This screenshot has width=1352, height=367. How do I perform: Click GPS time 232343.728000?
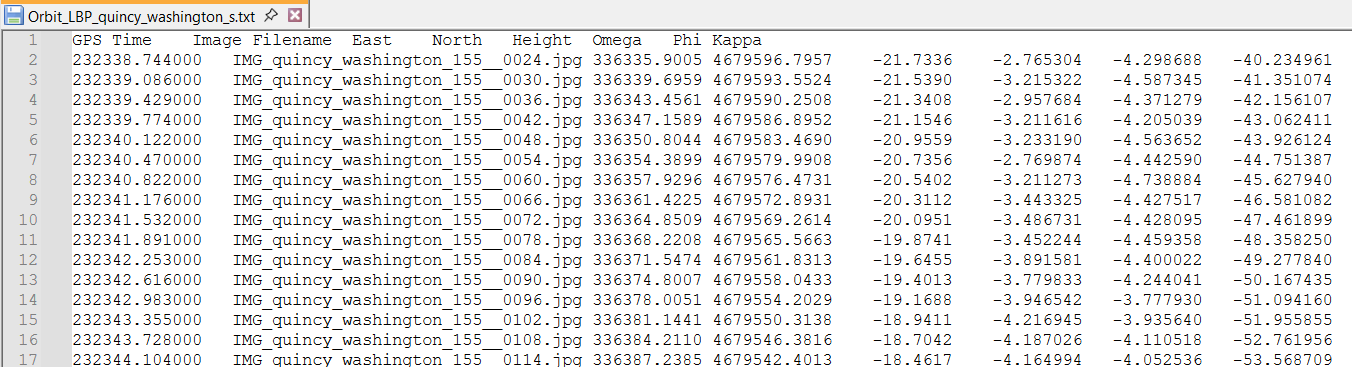137,340
